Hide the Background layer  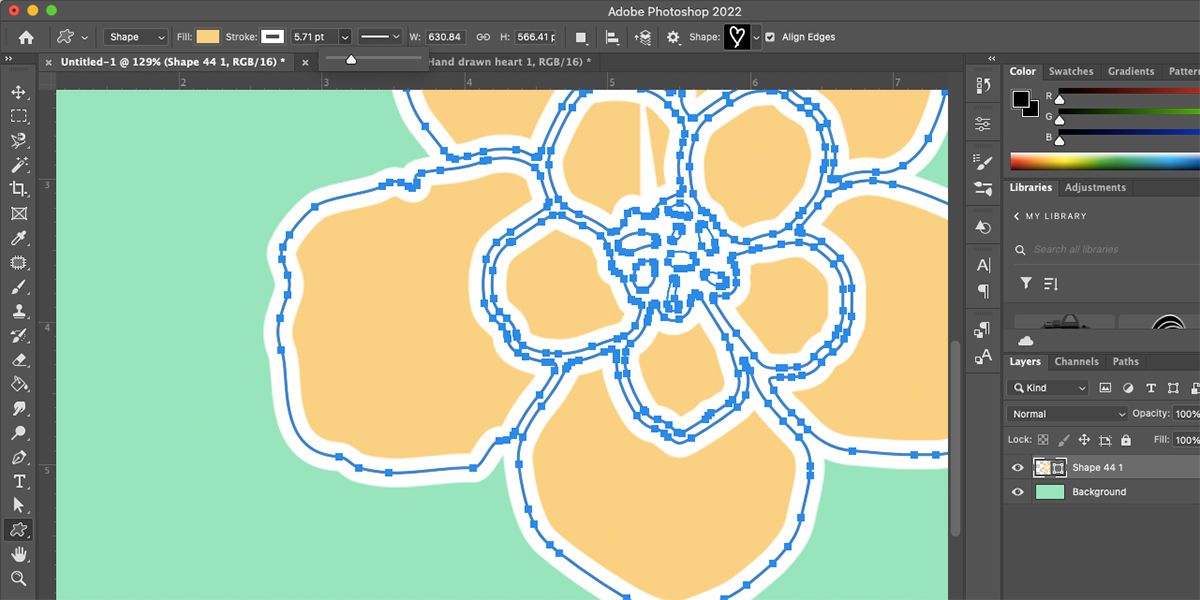tap(1018, 492)
